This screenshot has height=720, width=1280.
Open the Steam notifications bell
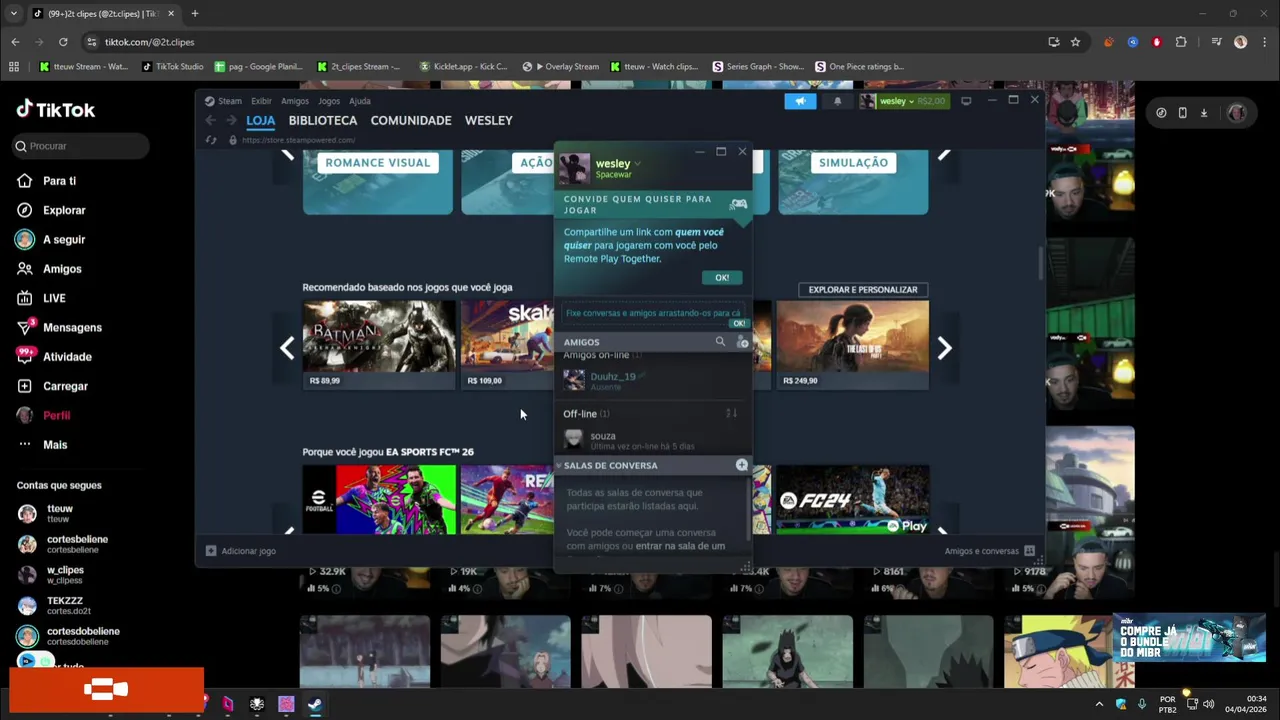pos(837,101)
